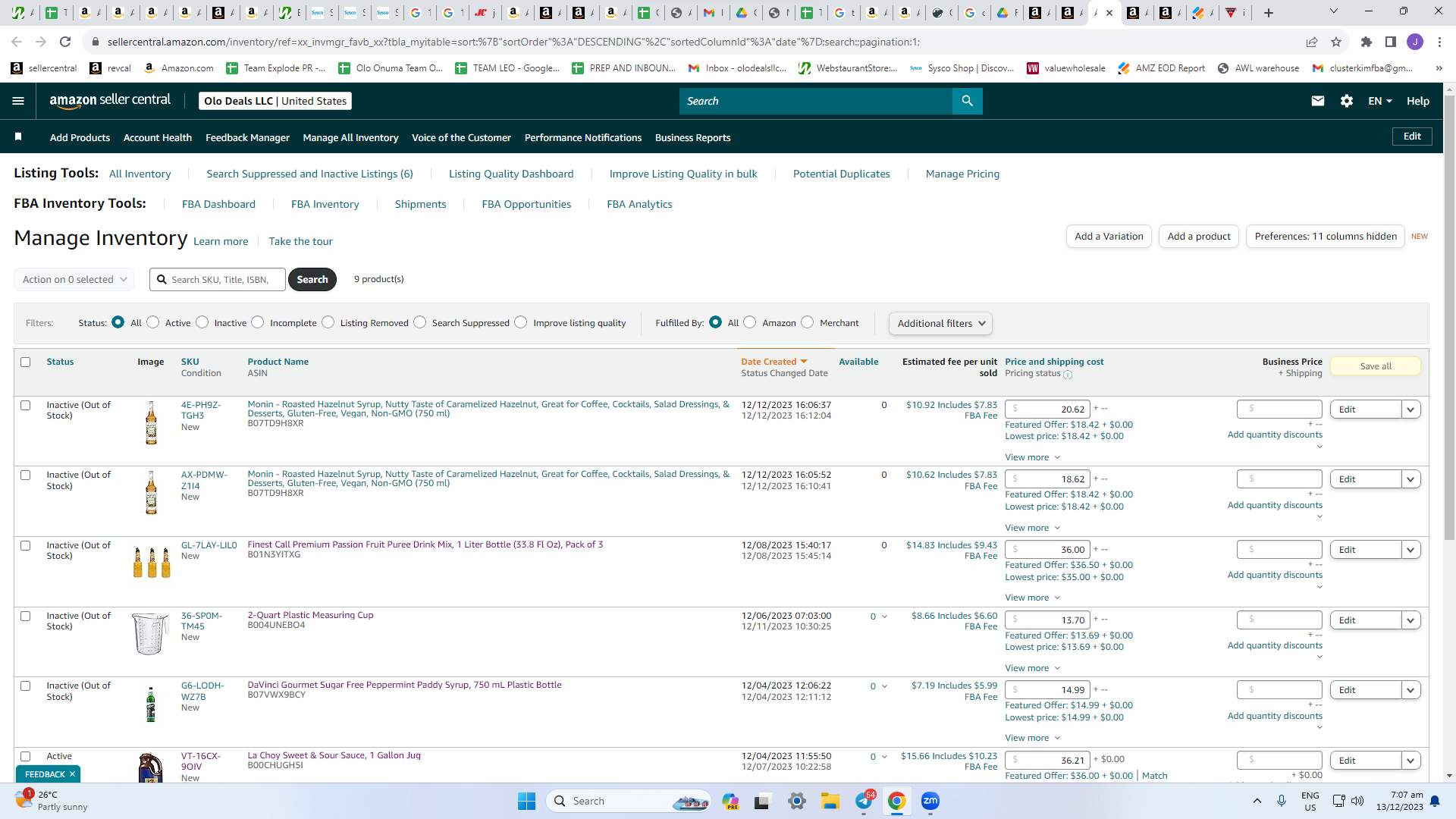The width and height of the screenshot is (1456, 819).
Task: Select the Active status radio filter
Action: click(153, 322)
